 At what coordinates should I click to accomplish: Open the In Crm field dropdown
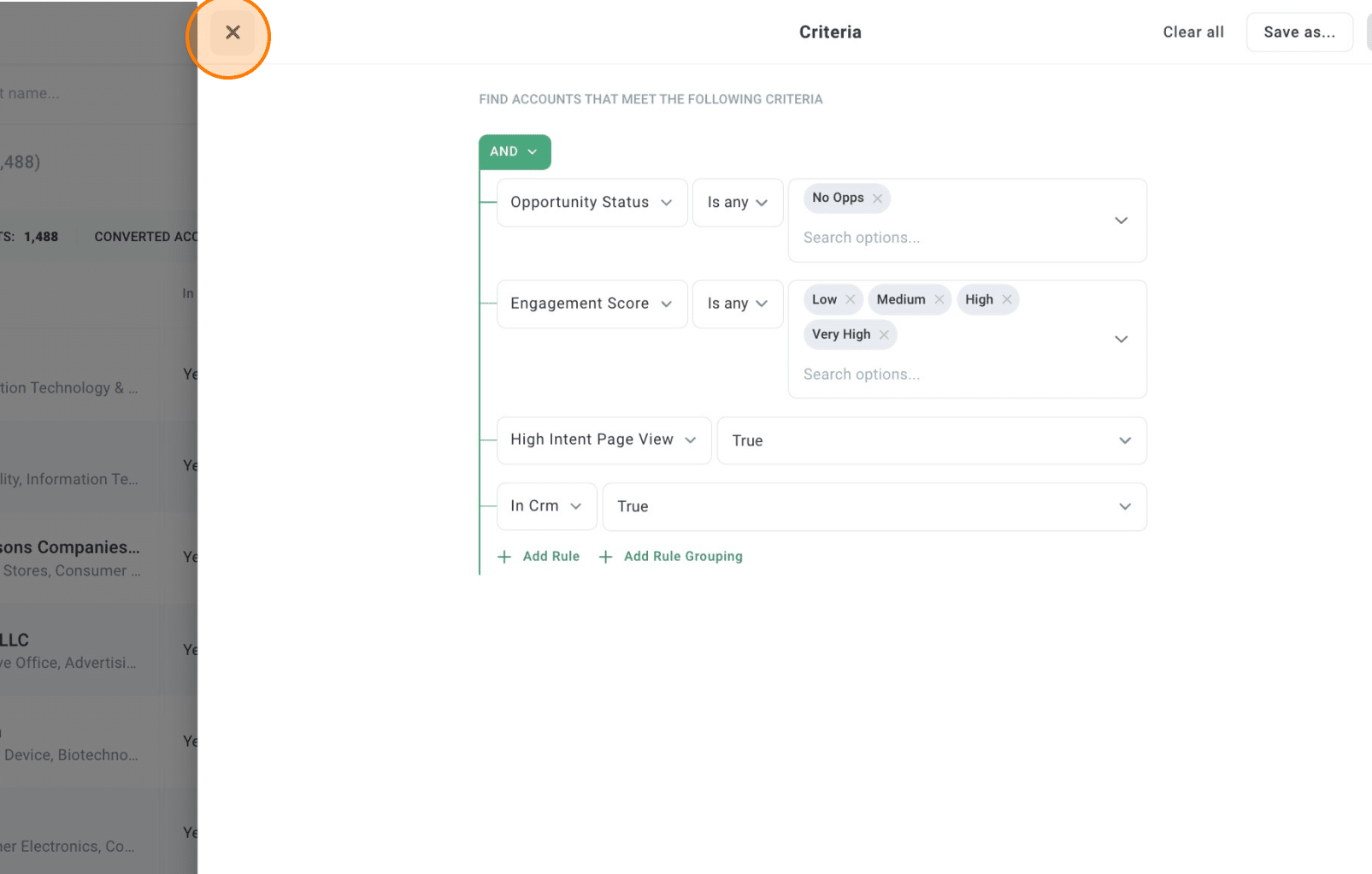546,506
